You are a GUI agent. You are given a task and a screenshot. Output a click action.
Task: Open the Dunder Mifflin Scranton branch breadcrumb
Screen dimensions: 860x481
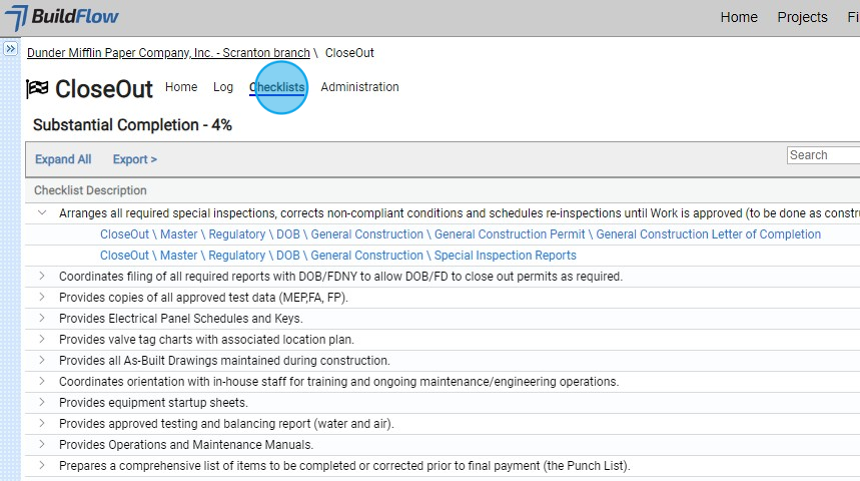point(168,53)
